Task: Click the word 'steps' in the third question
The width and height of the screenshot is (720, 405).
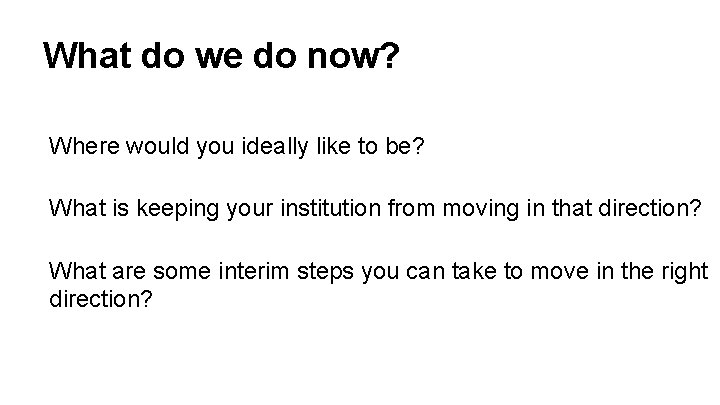Action: [325, 272]
